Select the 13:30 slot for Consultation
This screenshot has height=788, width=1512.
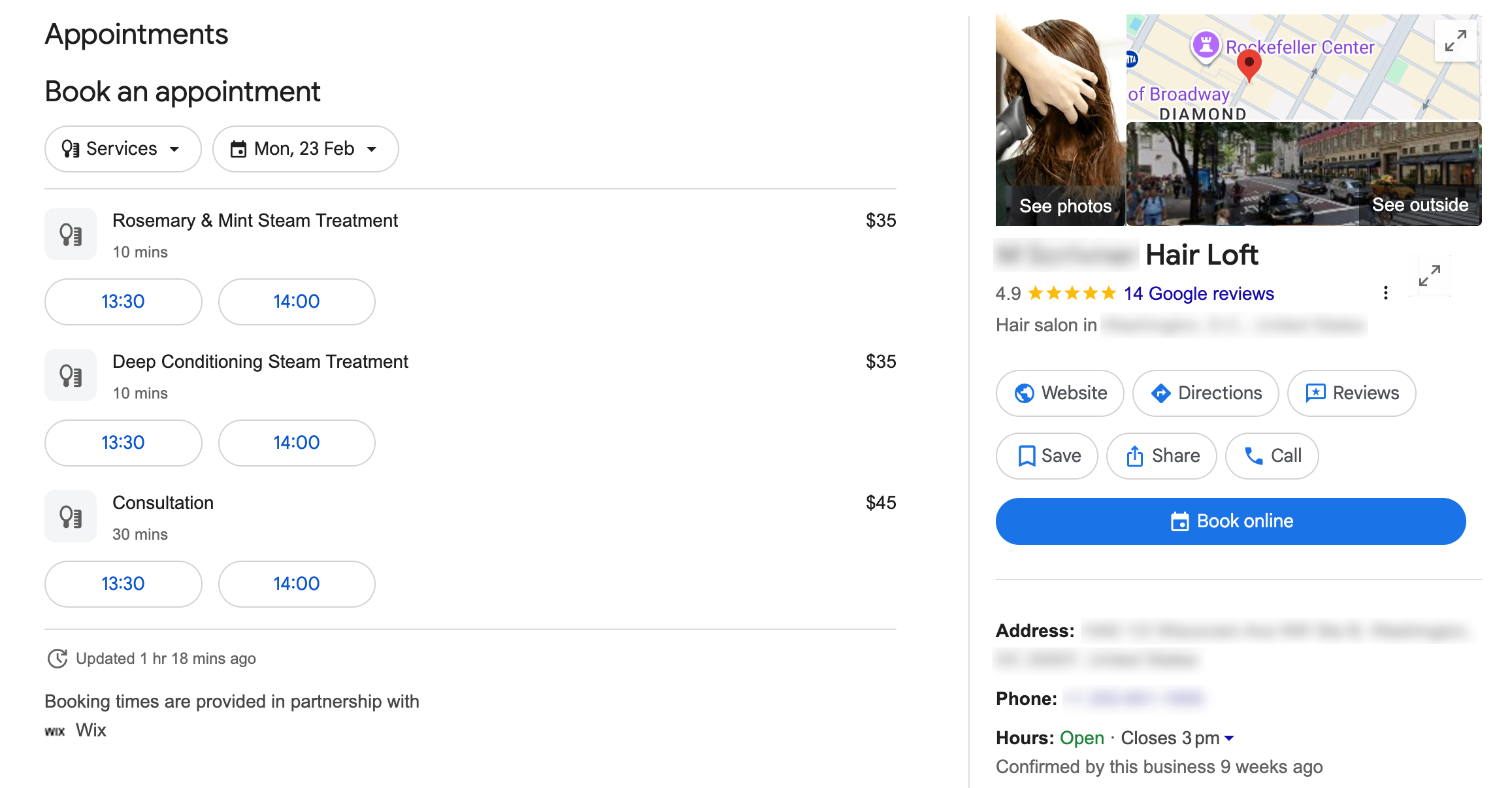(123, 584)
